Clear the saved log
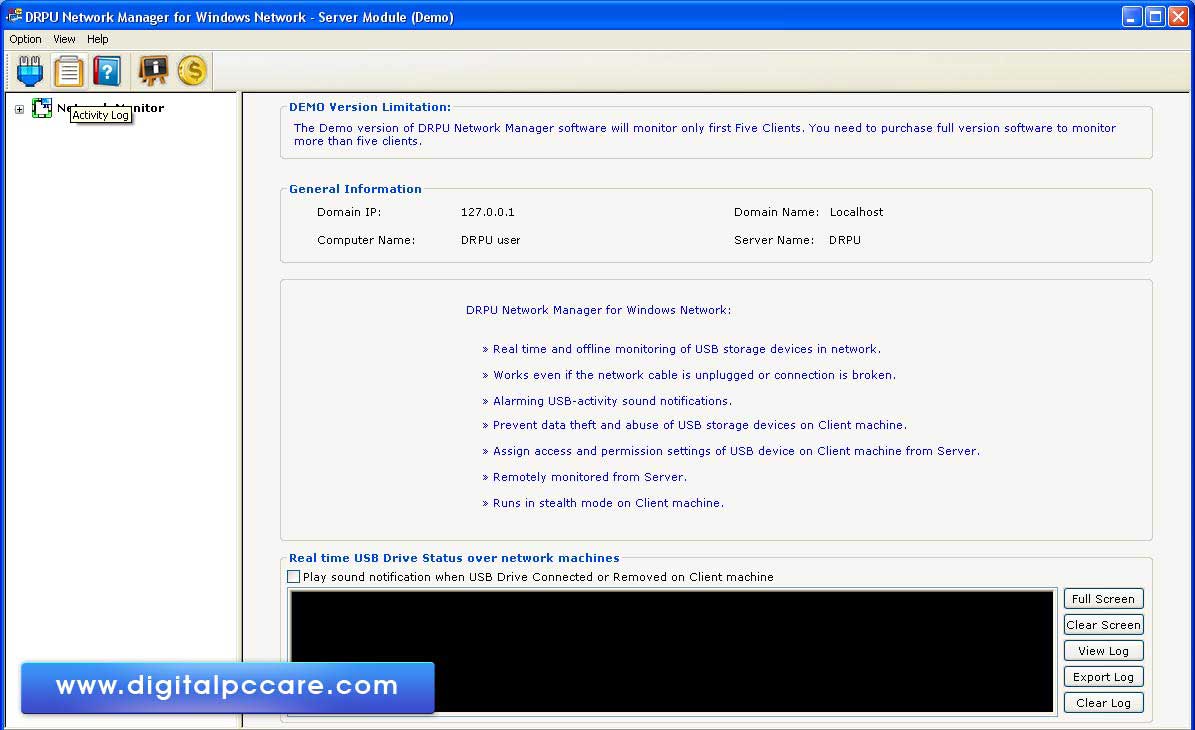Viewport: 1195px width, 730px height. (x=1103, y=702)
